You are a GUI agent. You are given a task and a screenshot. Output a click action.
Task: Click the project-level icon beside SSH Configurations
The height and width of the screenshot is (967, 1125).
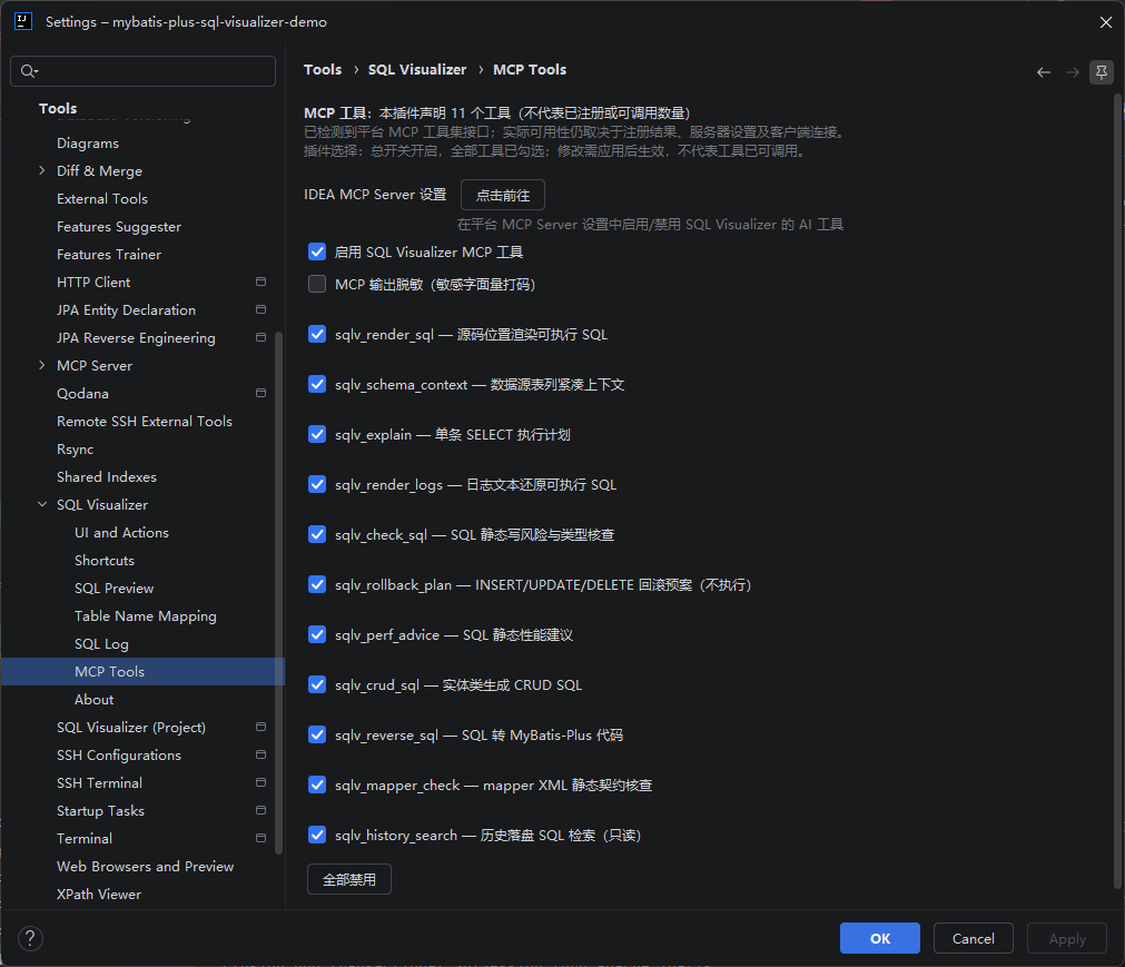click(260, 755)
